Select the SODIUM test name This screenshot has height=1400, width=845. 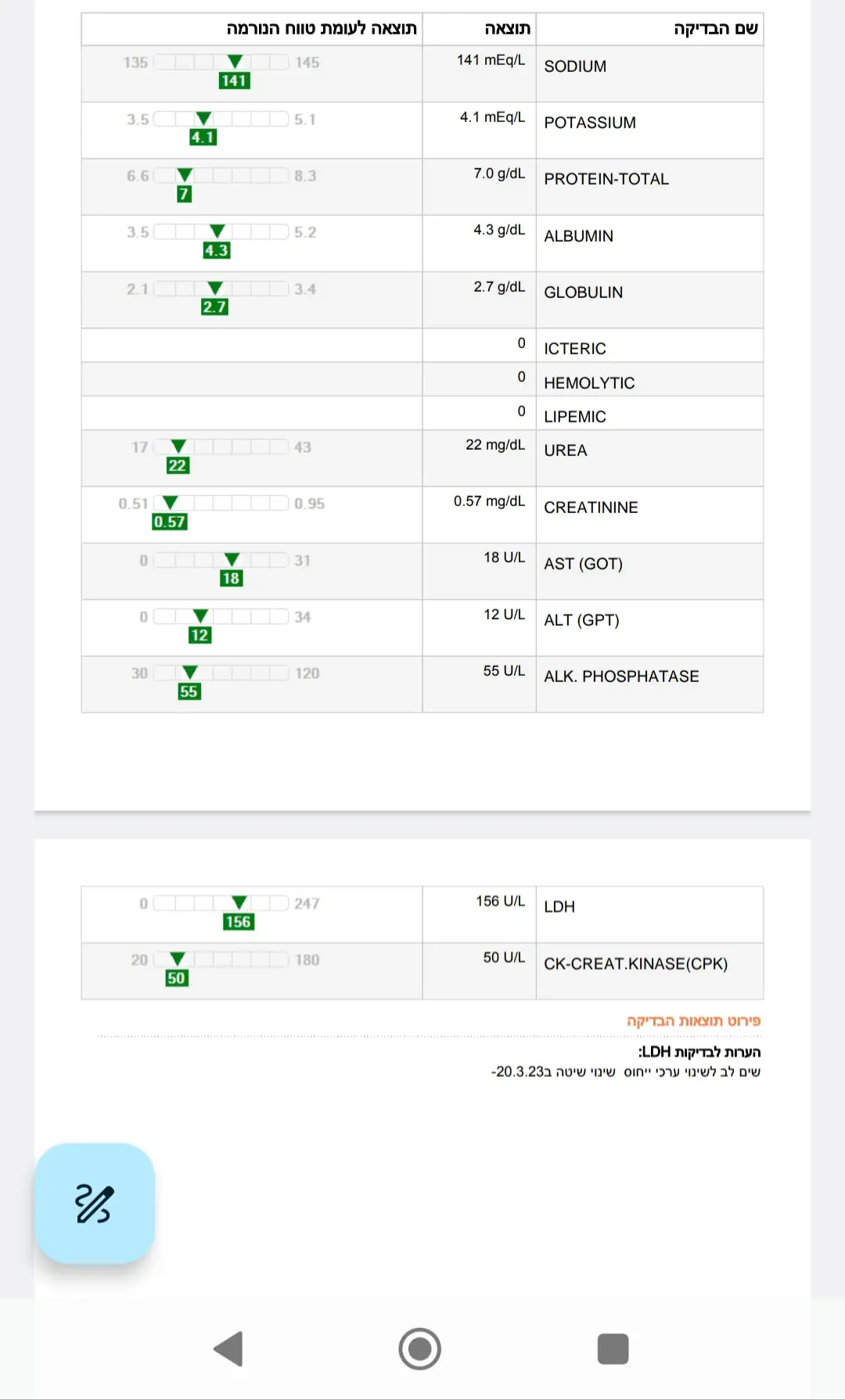575,66
